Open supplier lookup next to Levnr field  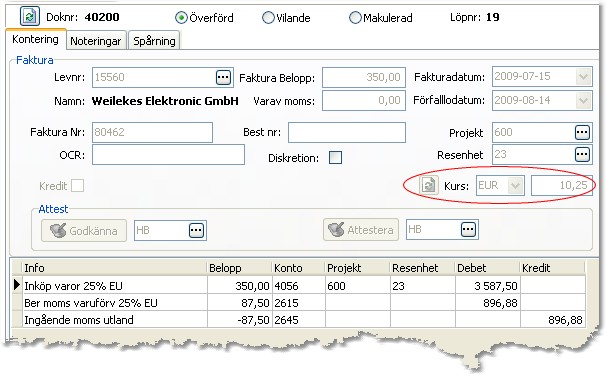223,77
